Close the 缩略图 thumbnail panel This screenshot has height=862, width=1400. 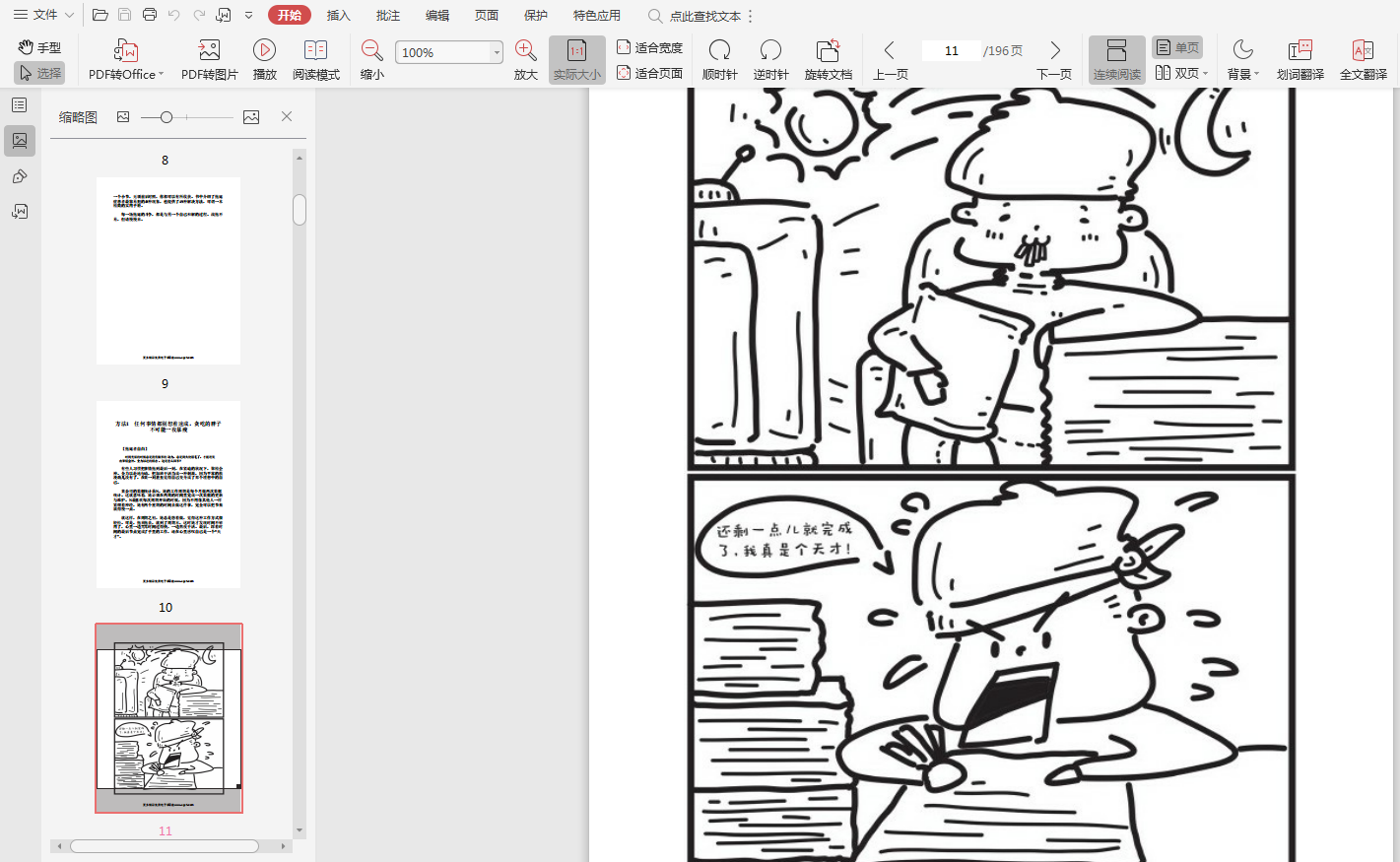tap(287, 116)
